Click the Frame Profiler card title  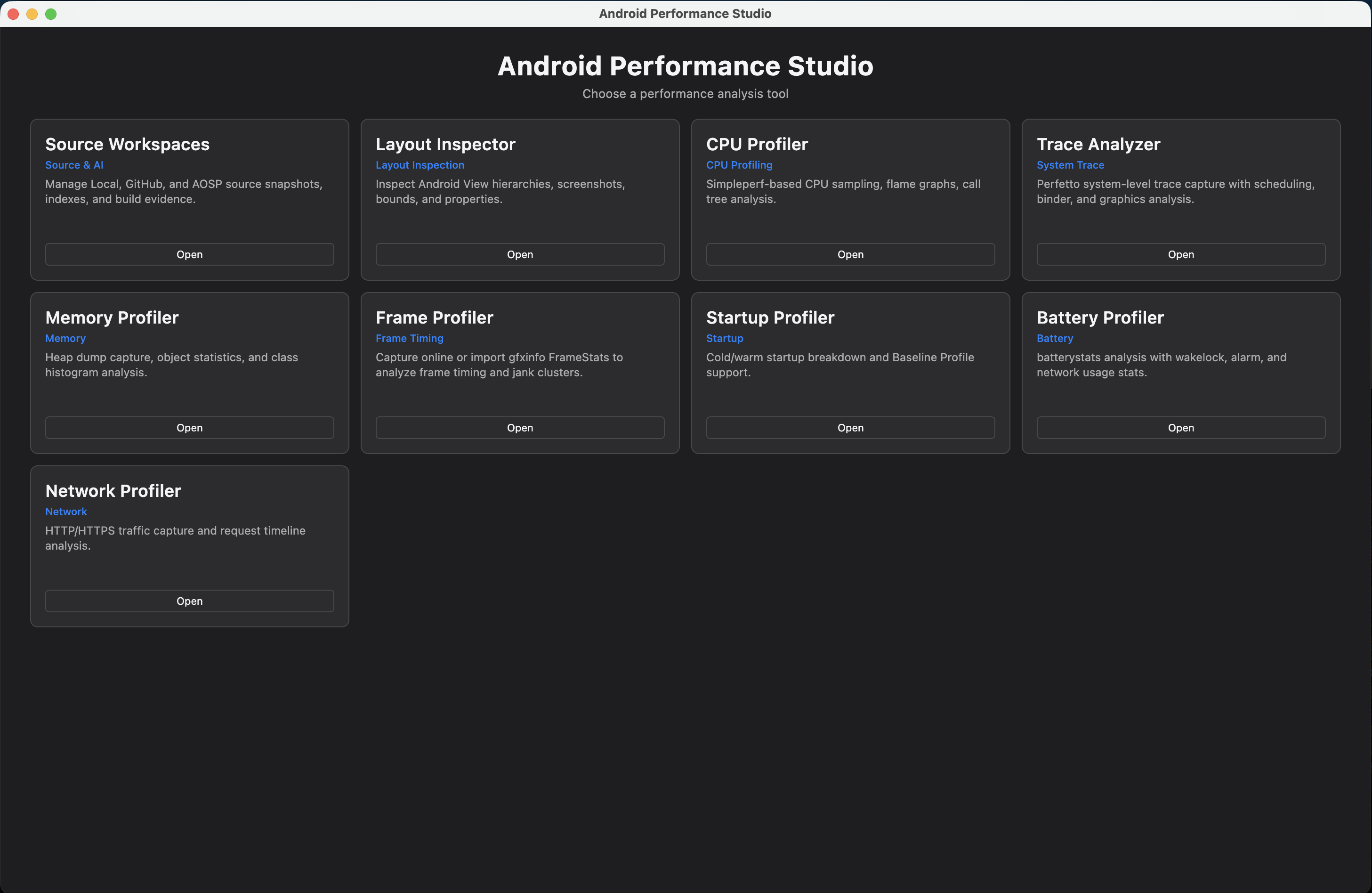(435, 317)
